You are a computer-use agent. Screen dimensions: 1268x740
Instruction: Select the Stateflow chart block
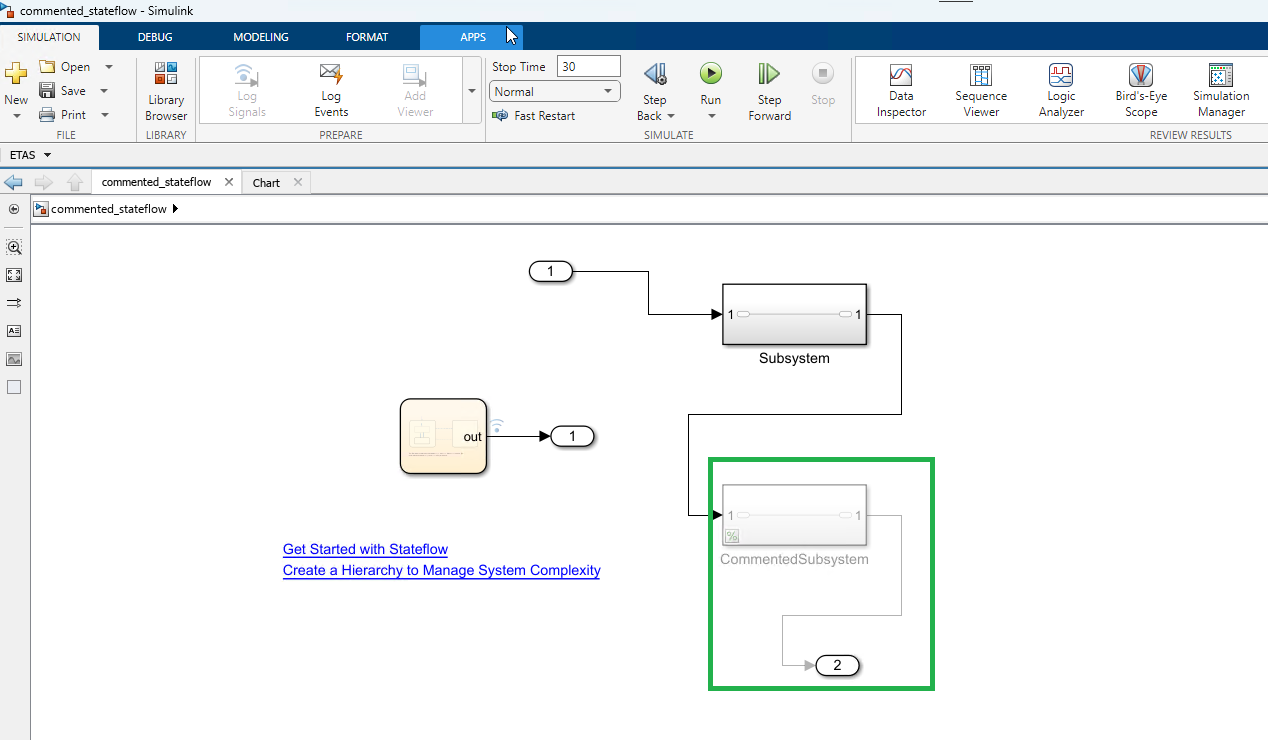coord(443,435)
